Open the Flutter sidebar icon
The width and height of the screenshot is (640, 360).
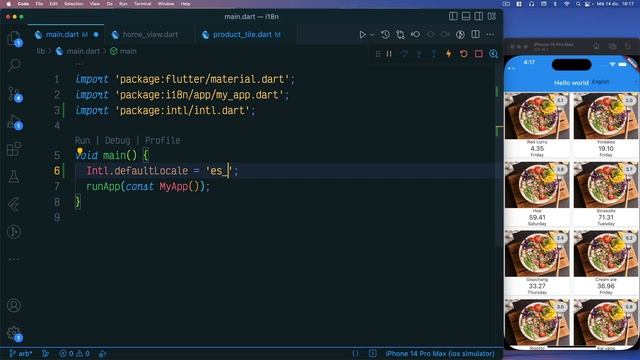[x=14, y=204]
